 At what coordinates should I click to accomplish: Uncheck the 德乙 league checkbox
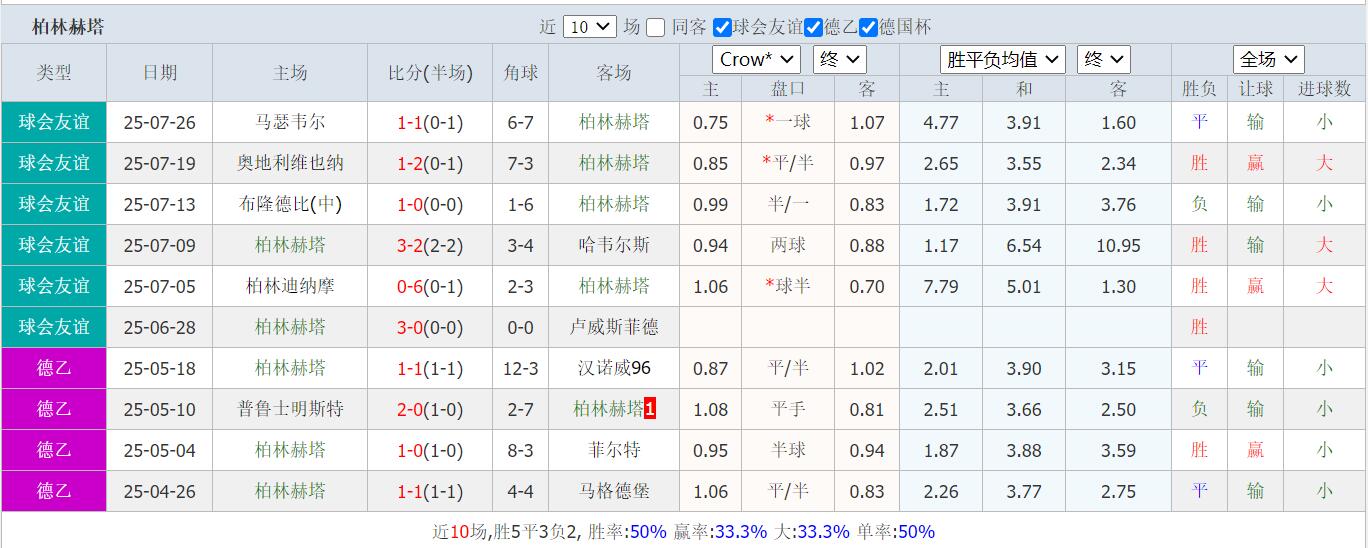point(814,28)
